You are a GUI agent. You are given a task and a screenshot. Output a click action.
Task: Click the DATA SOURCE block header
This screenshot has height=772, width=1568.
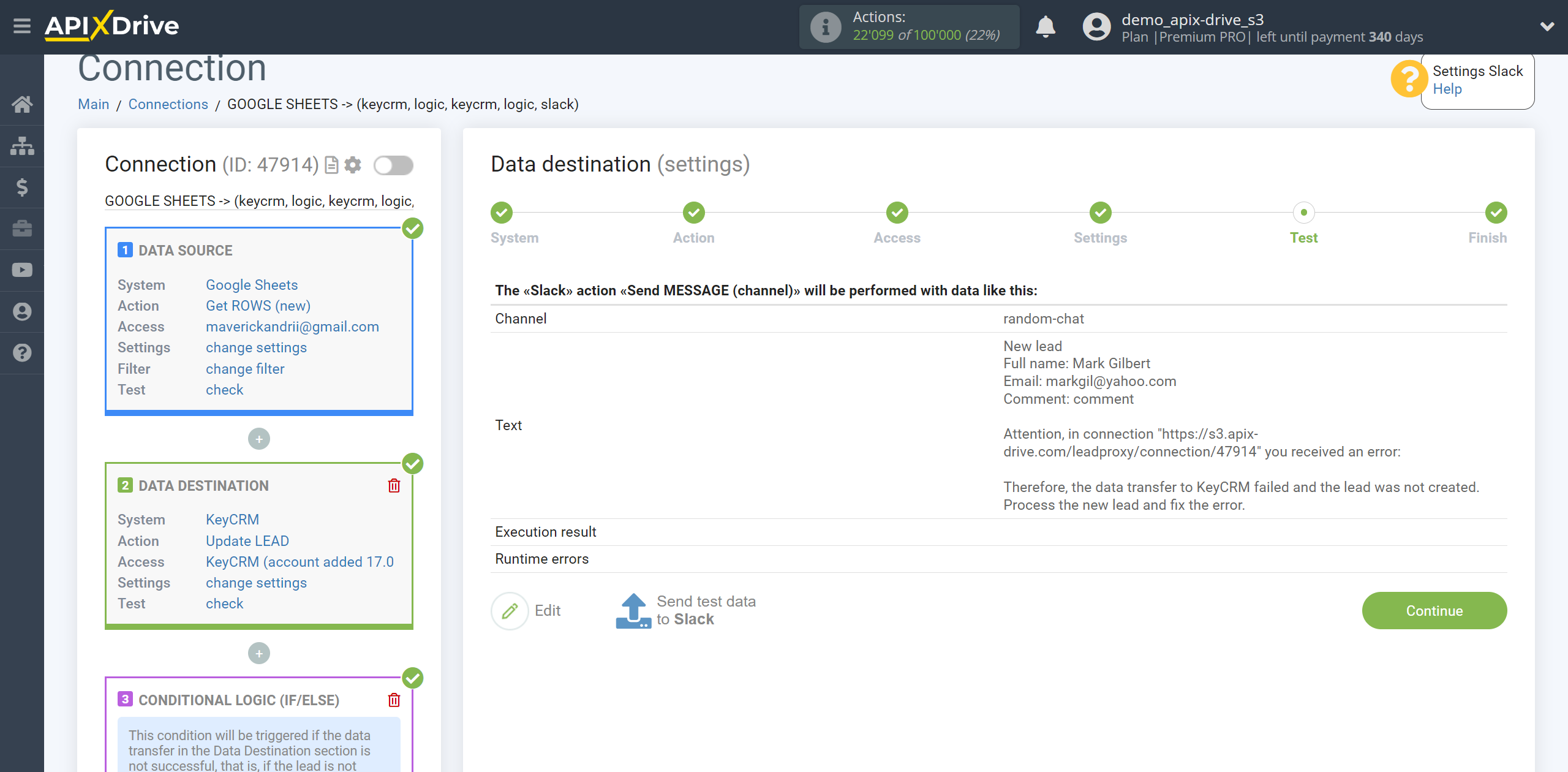coord(186,251)
